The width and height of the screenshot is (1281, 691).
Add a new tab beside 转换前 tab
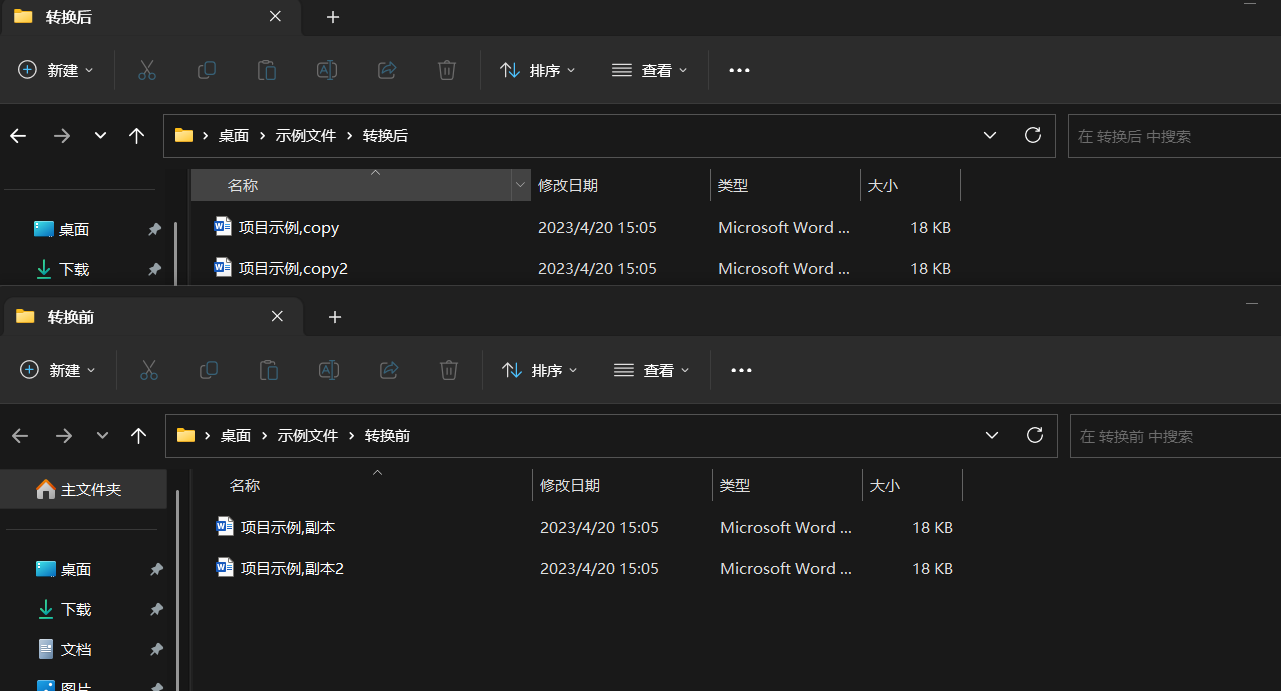[335, 317]
